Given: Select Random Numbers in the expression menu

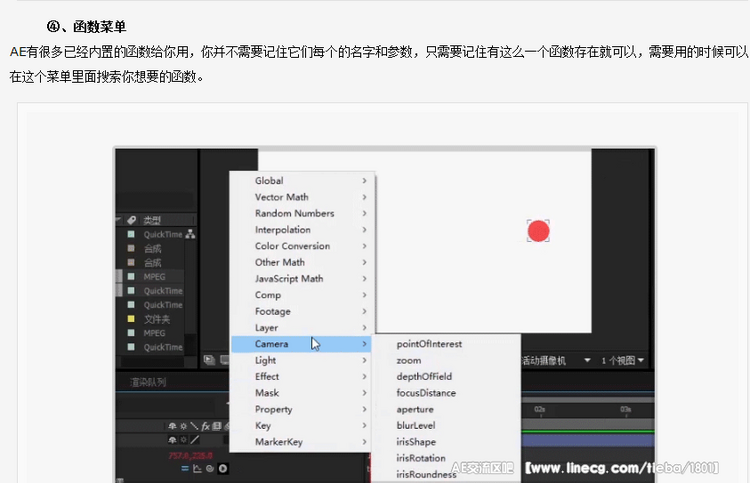Looking at the screenshot, I should pos(302,213).
